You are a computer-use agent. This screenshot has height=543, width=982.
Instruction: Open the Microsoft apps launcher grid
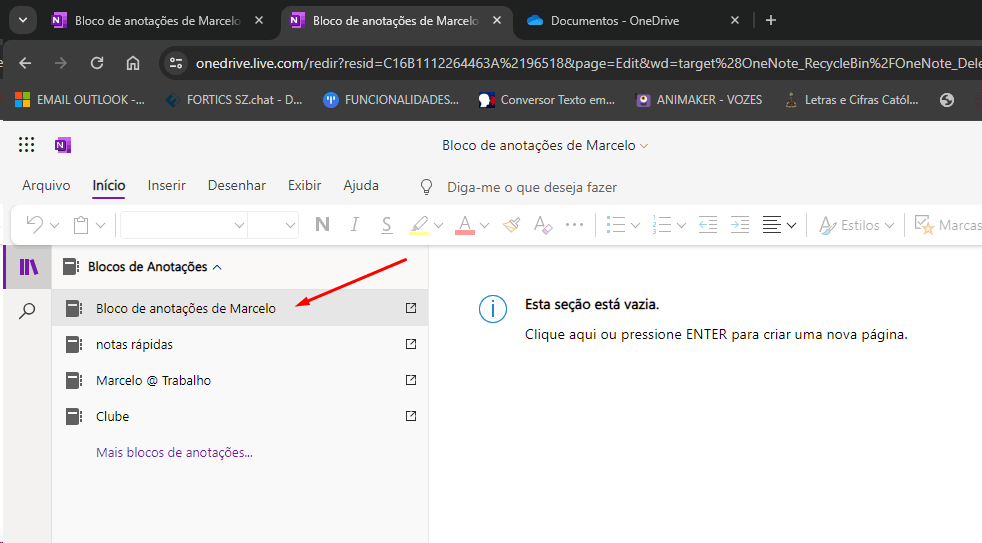tap(26, 145)
